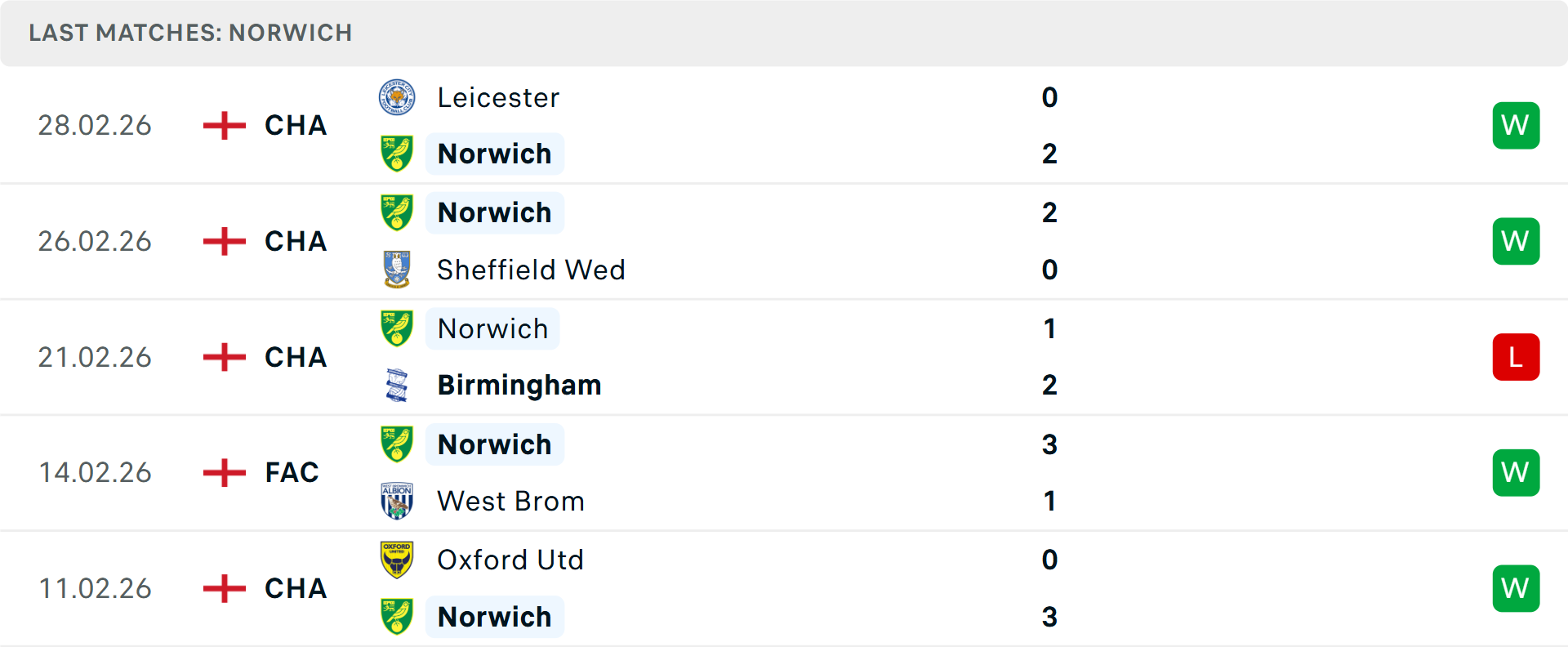This screenshot has height=647, width=1568.
Task: Click the West Brom Albion crest
Action: tap(397, 501)
